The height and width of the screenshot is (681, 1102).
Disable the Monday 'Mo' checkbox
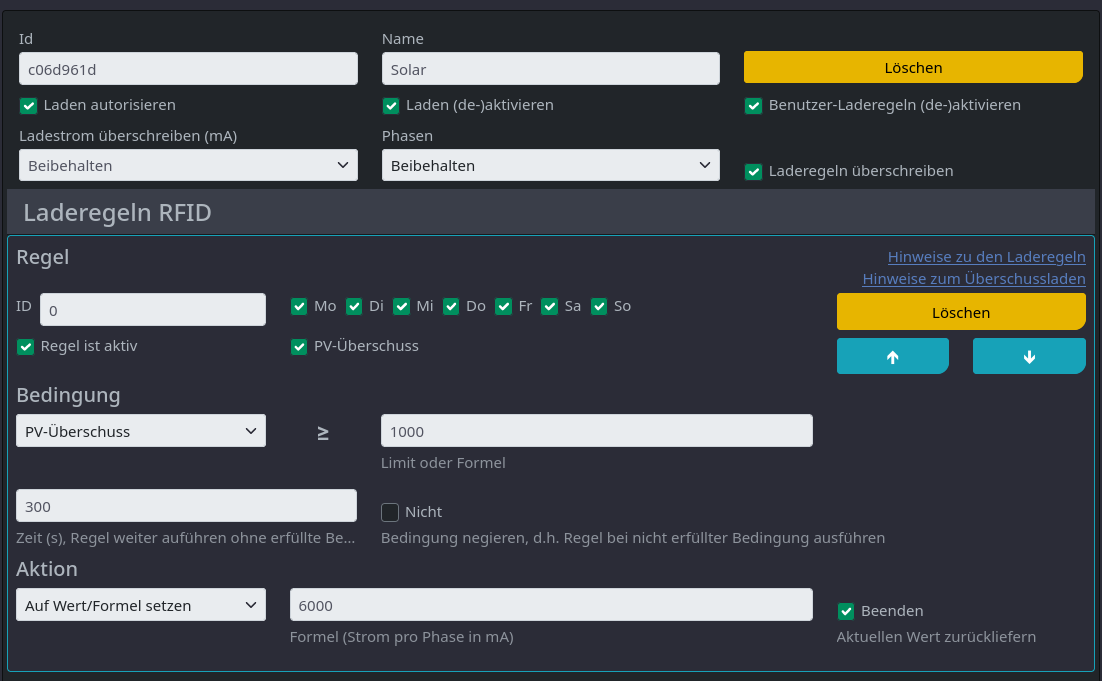coord(299,306)
